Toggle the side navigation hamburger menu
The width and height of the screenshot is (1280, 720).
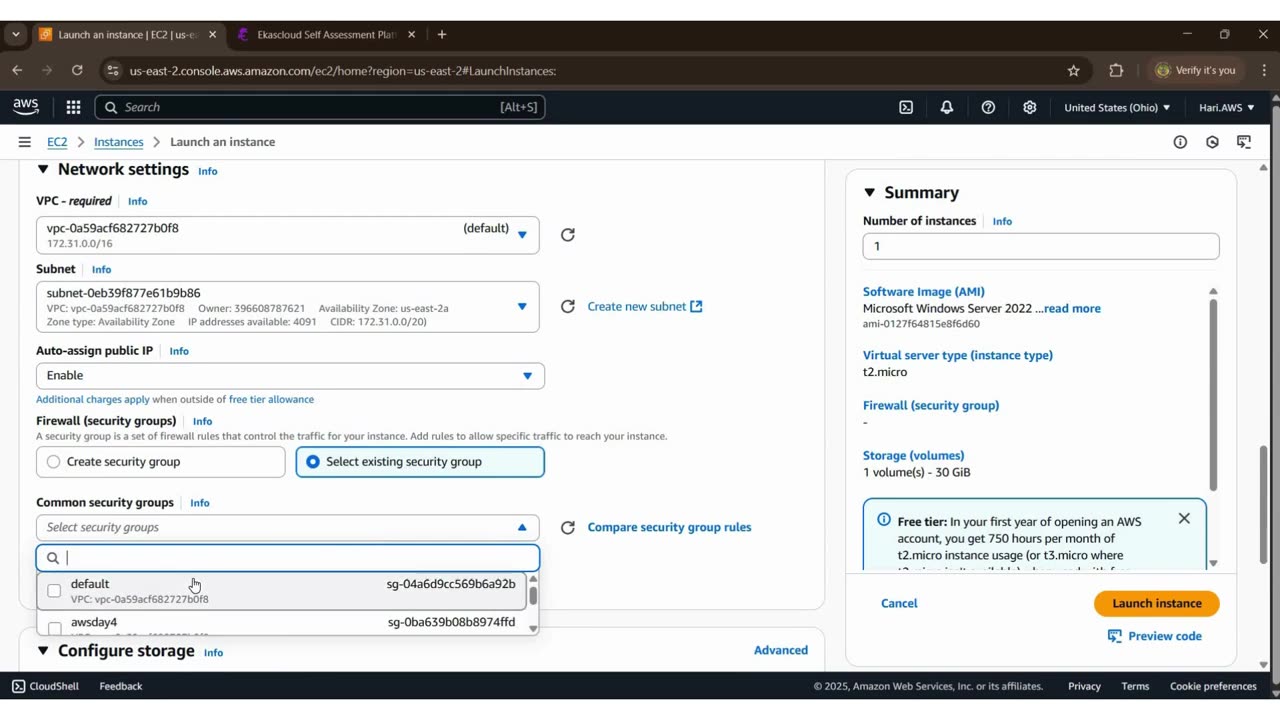[24, 142]
